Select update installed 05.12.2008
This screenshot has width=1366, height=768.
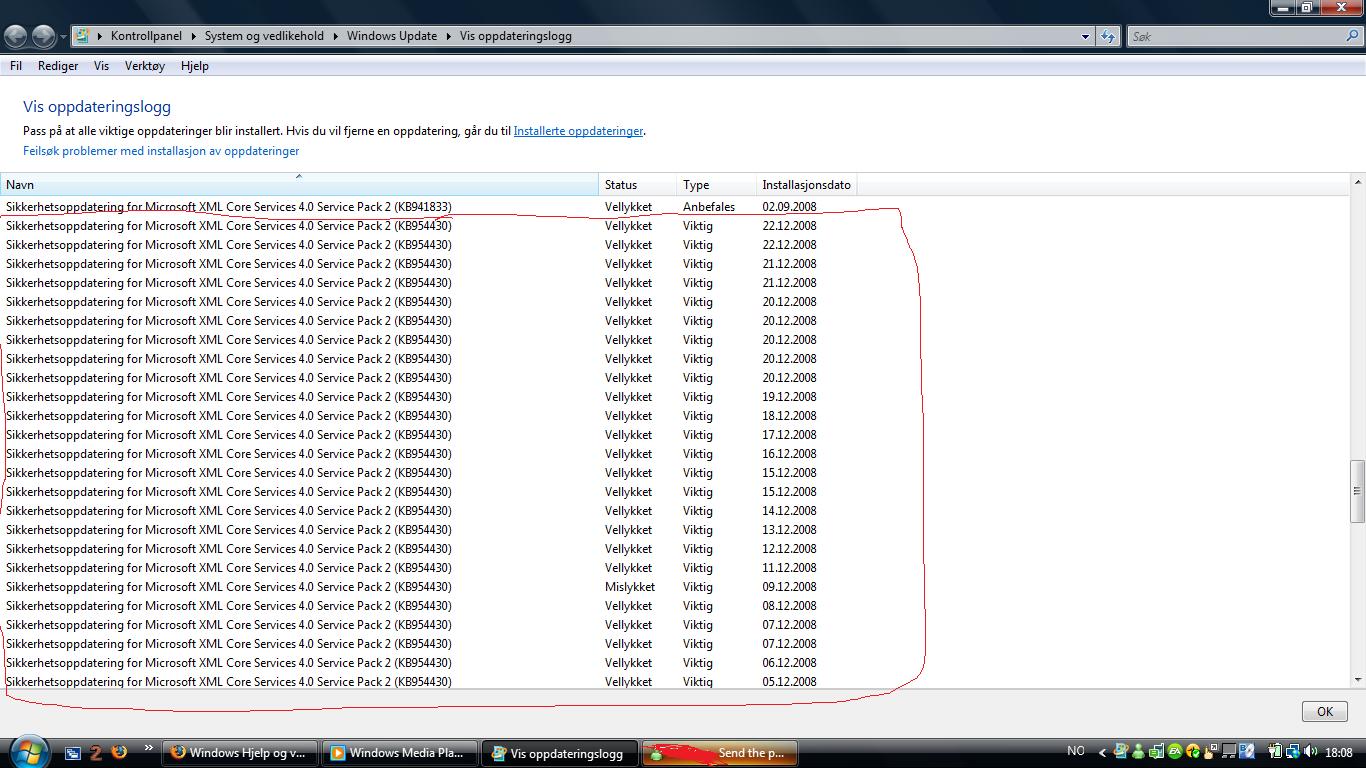tap(428, 681)
